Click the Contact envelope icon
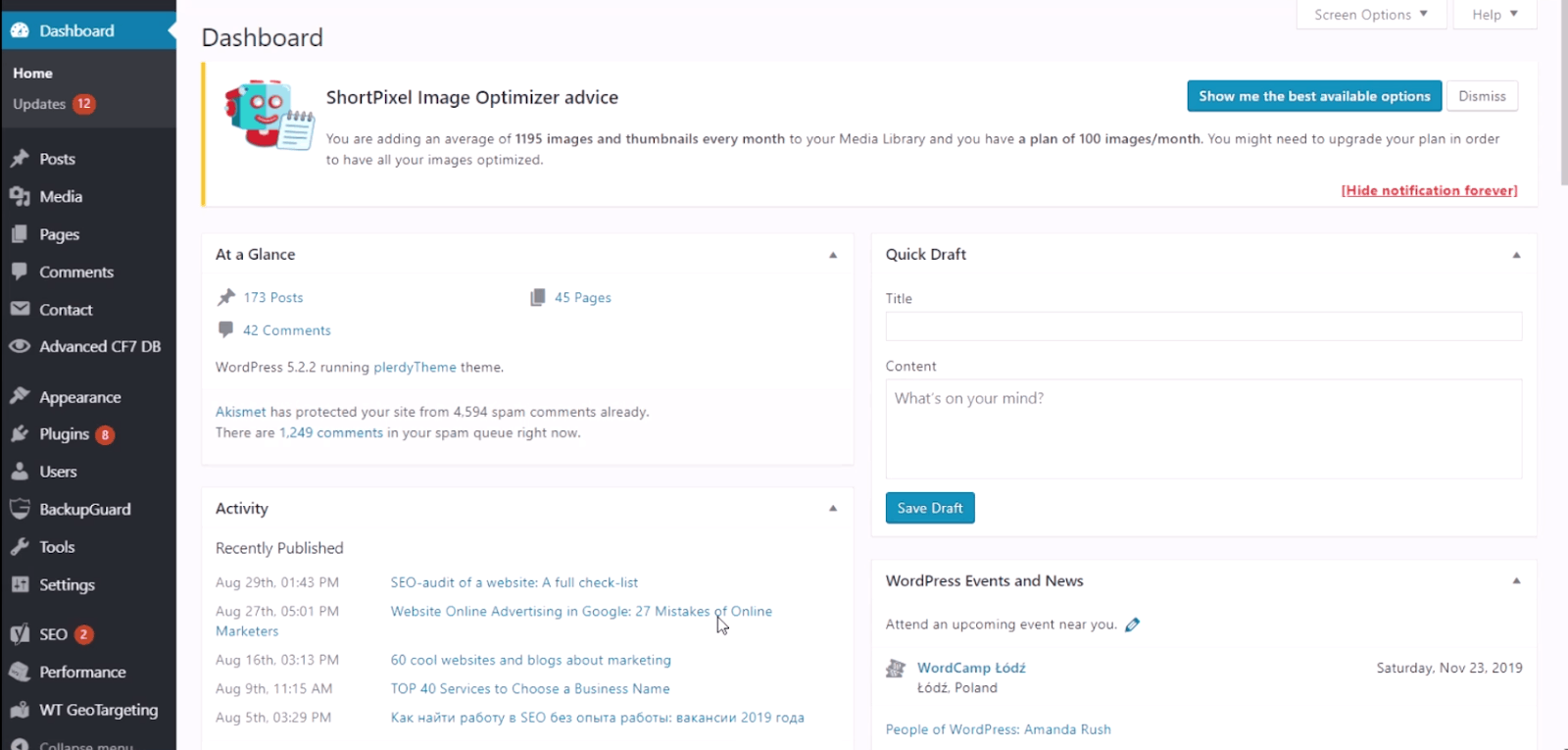 20,309
